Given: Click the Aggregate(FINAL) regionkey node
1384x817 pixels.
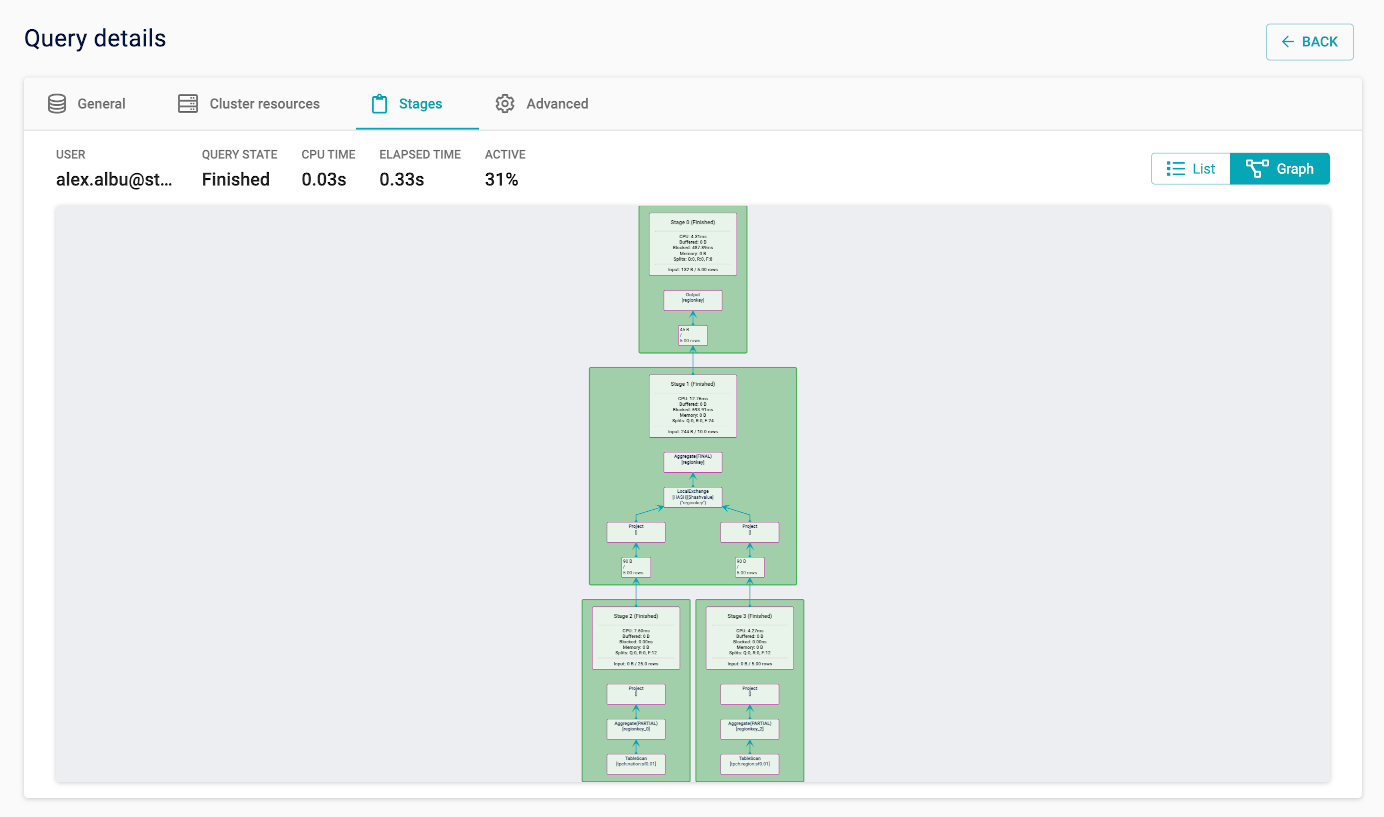Looking at the screenshot, I should pyautogui.click(x=693, y=461).
